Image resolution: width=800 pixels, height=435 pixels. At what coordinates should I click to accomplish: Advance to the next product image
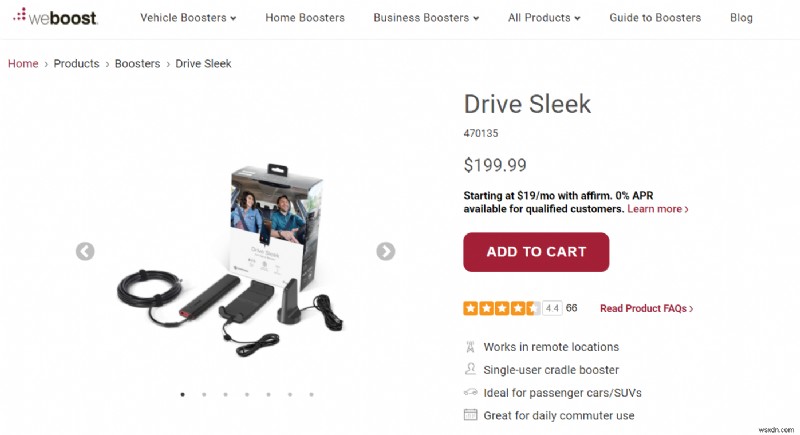tap(385, 251)
